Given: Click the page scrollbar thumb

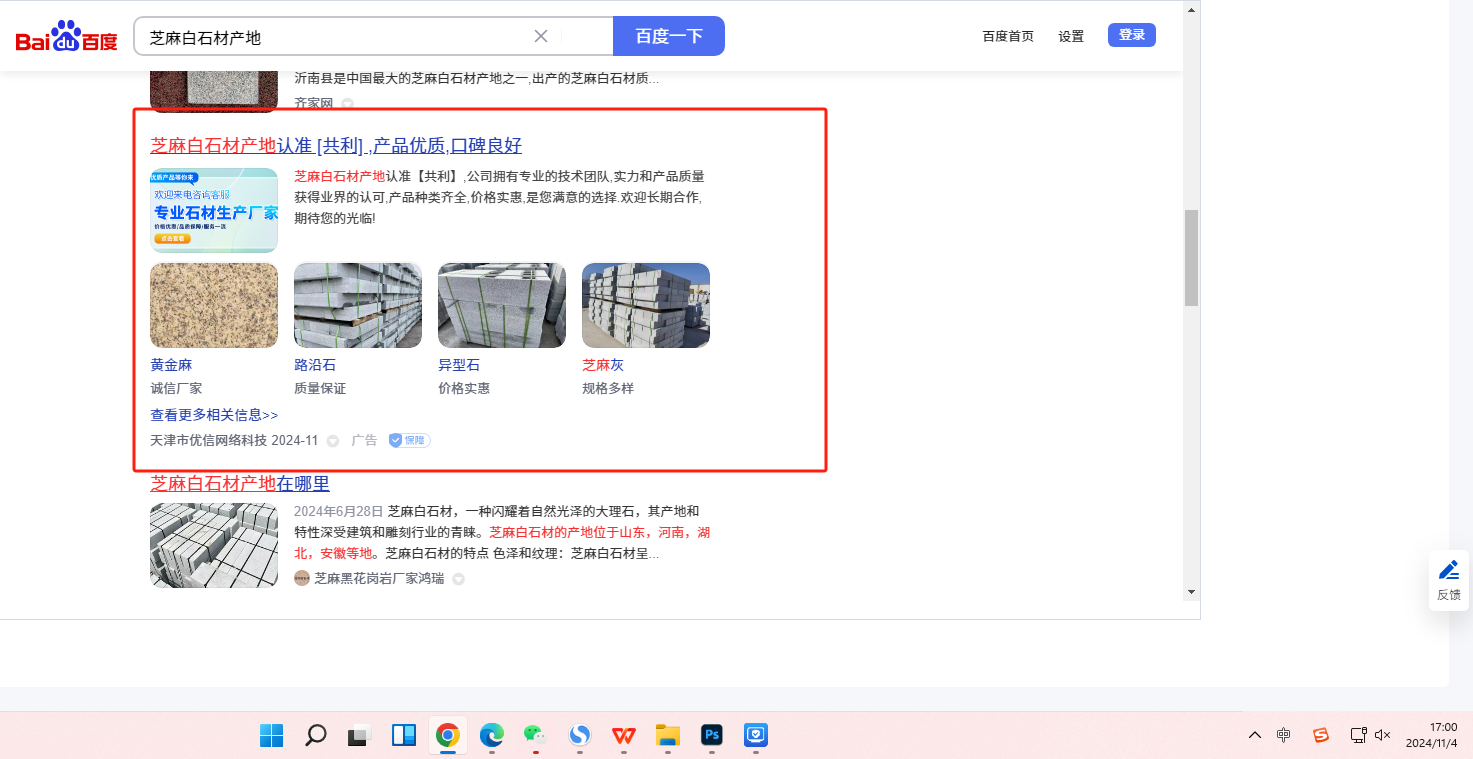Looking at the screenshot, I should pos(1191,258).
